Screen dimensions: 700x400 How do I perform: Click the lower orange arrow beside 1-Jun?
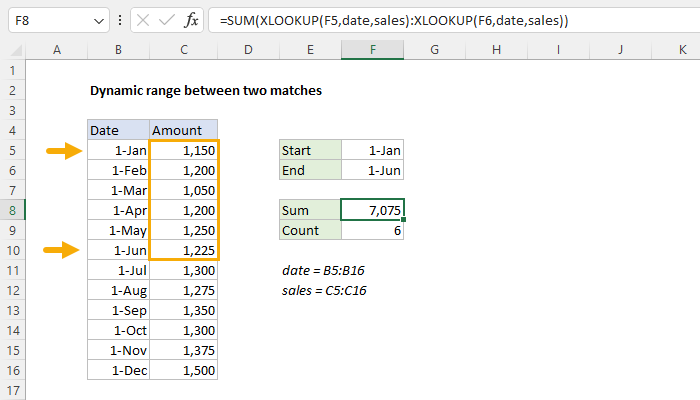[63, 250]
